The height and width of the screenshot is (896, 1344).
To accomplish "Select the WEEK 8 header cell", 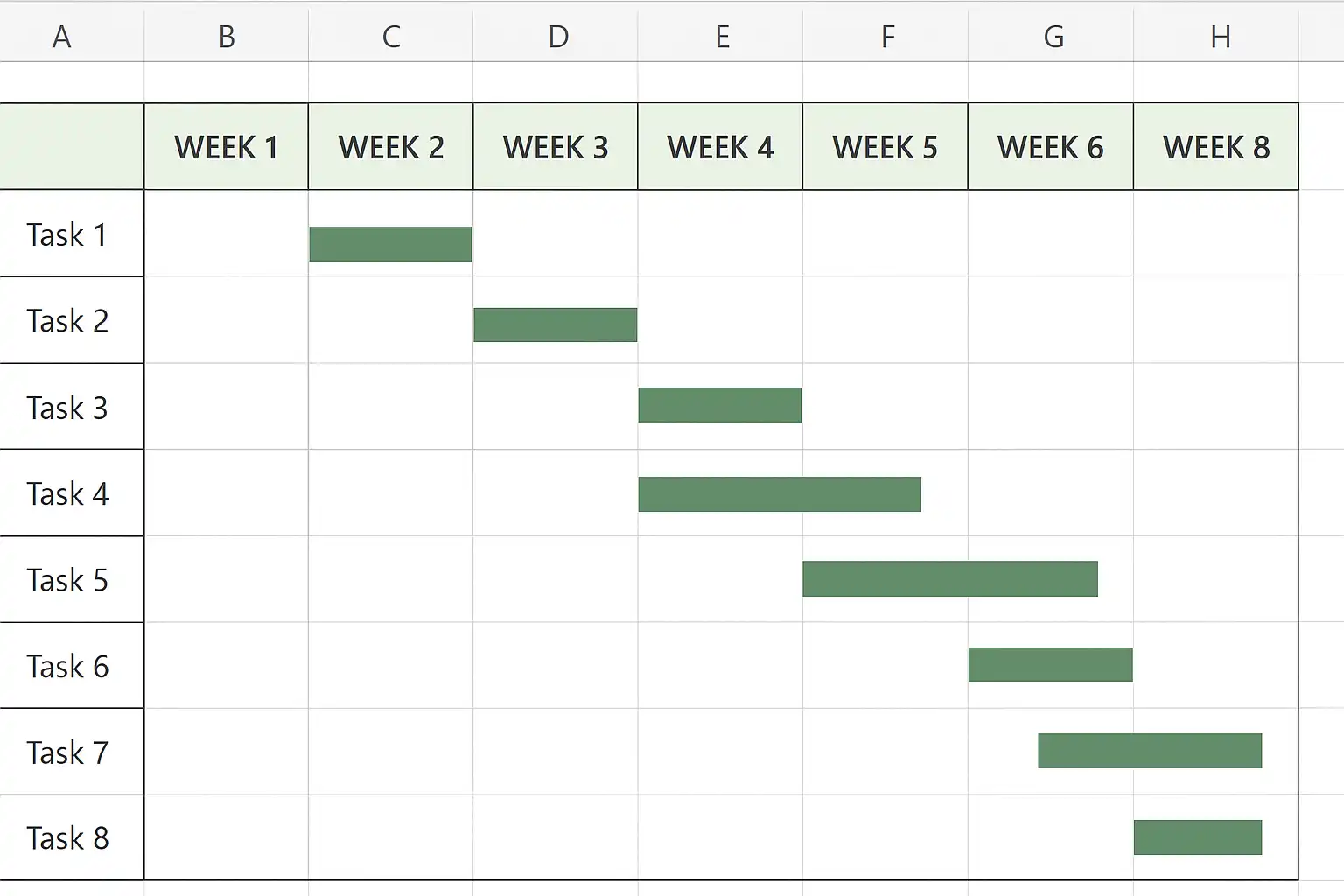I will click(x=1216, y=147).
